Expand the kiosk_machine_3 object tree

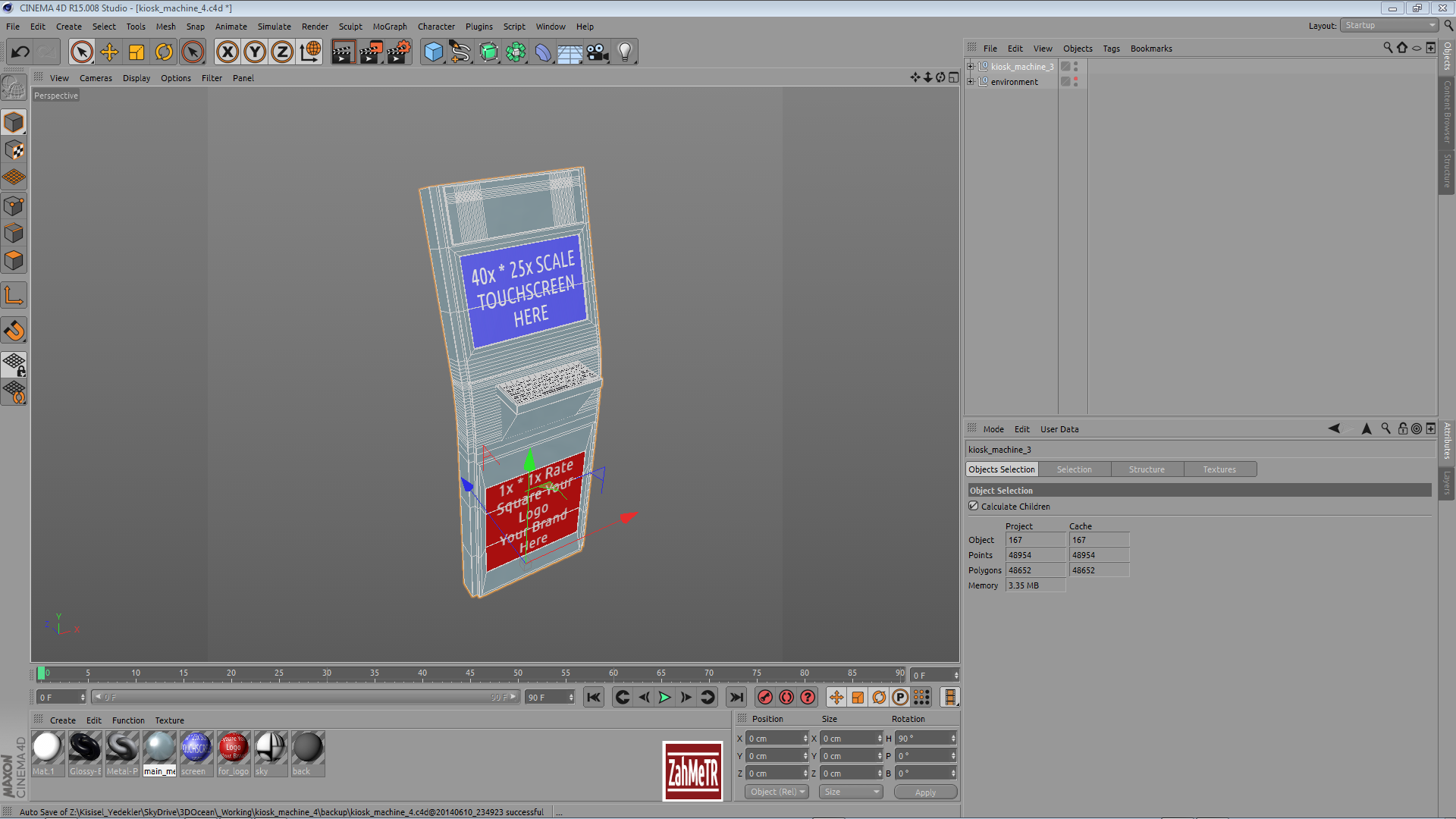971,67
